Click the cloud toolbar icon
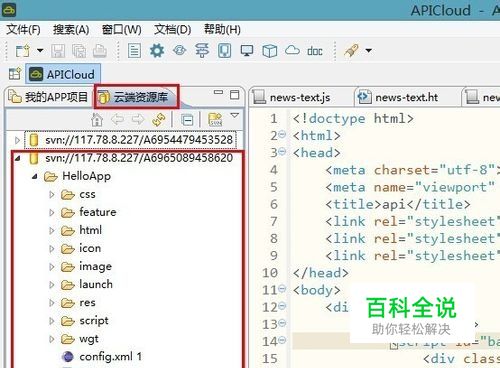Viewport: 500px width, 368px height. tap(292, 50)
